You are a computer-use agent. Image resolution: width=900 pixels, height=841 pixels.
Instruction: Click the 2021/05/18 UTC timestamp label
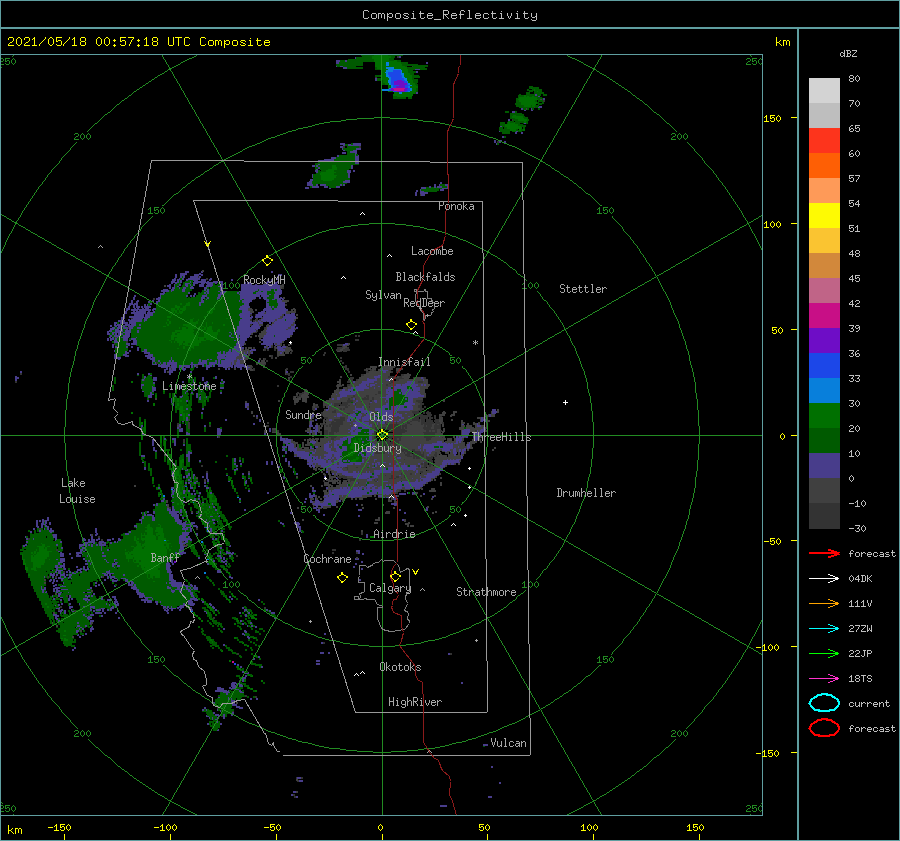138,42
